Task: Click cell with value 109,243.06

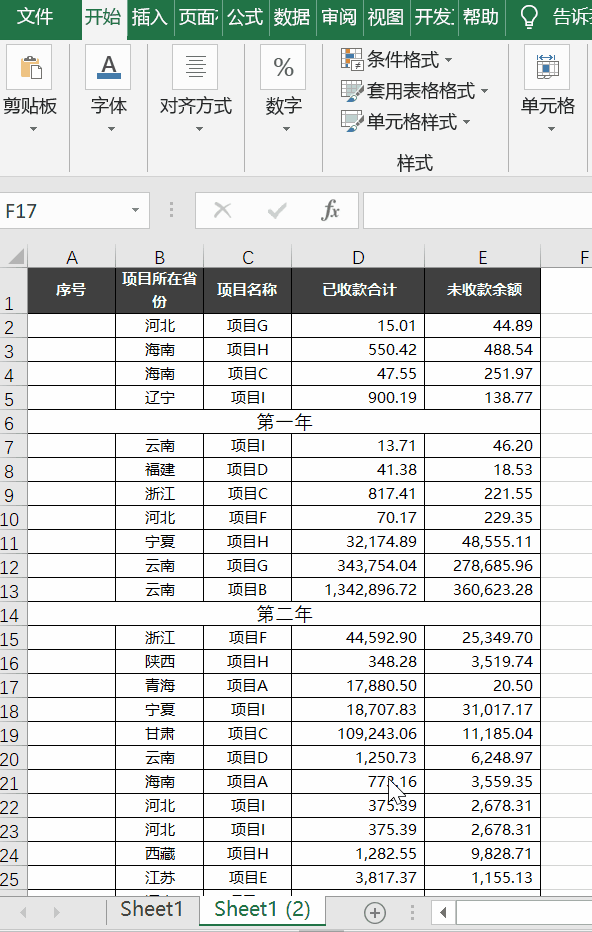Action: (x=358, y=733)
